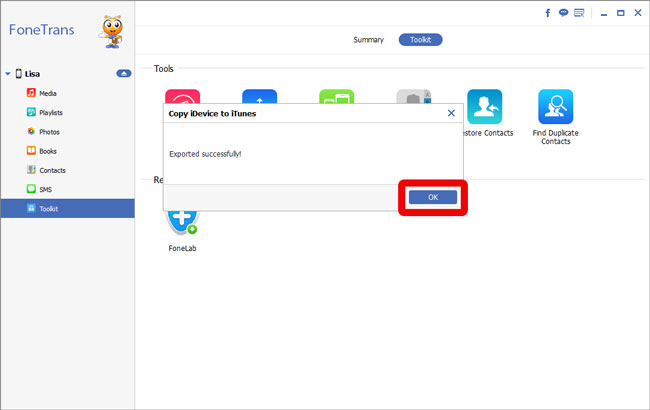Click the Contacts address book icon
Screen dimensions: 650x410
(x=31, y=169)
